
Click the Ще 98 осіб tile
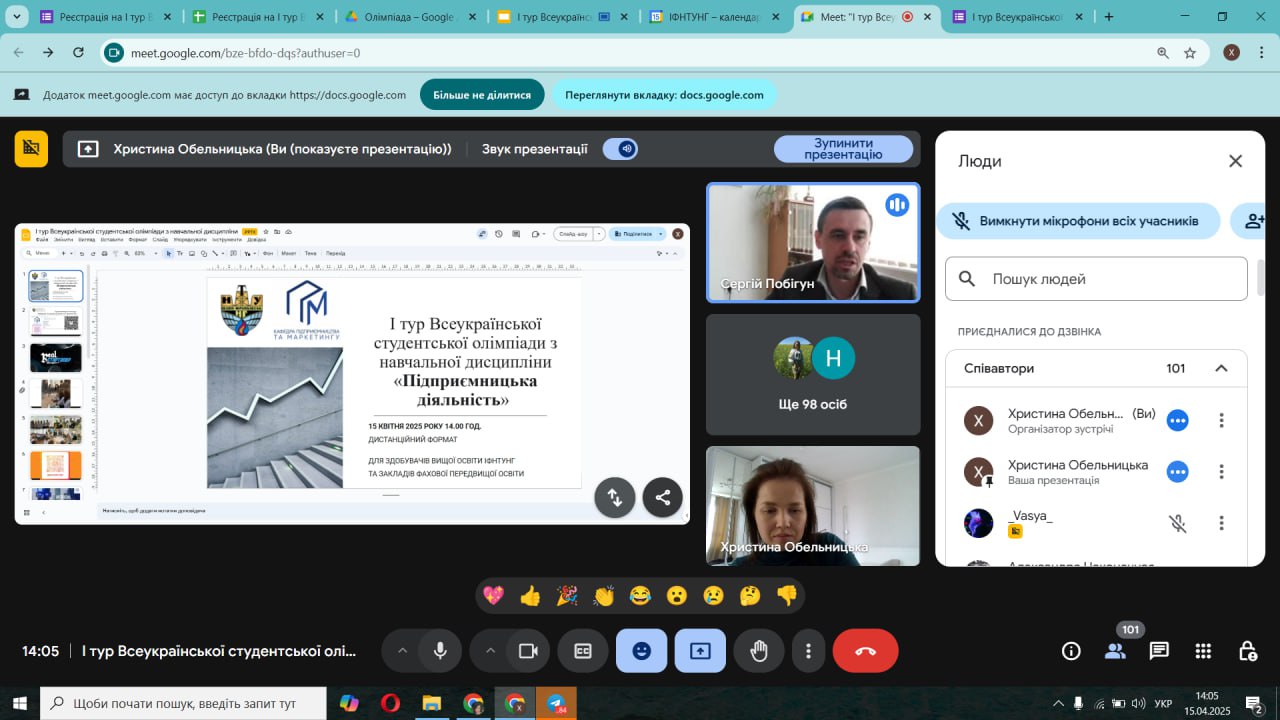click(813, 374)
